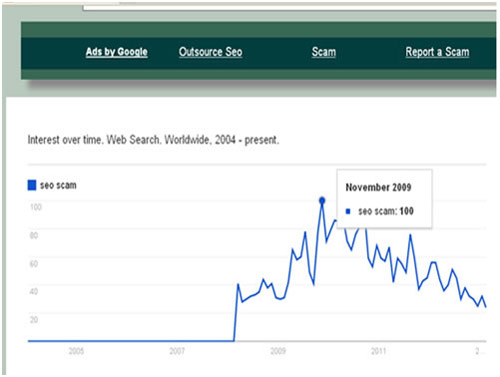Image resolution: width=500 pixels, height=377 pixels.
Task: Click the 2011 axis label
Action: pos(378,351)
